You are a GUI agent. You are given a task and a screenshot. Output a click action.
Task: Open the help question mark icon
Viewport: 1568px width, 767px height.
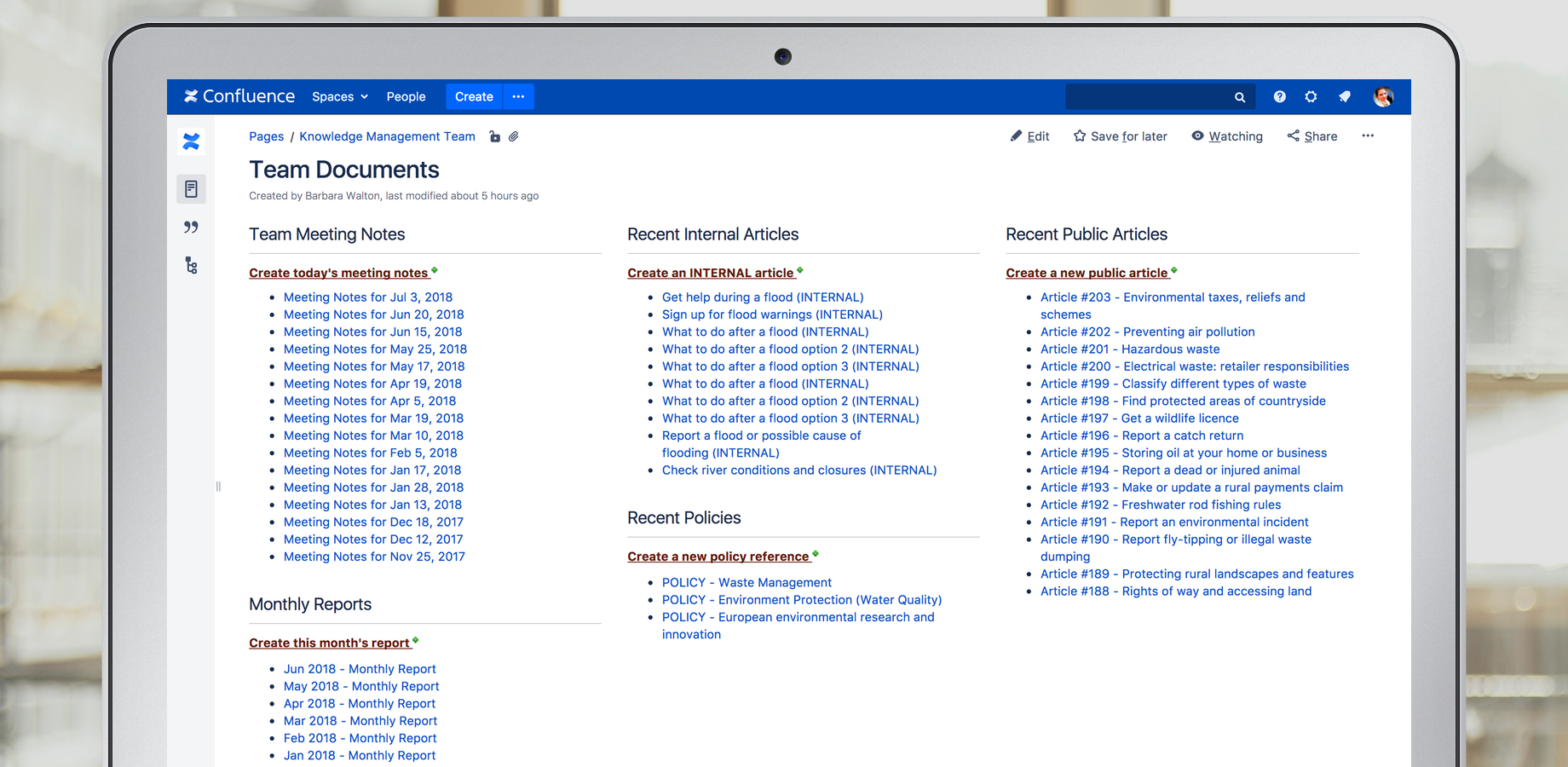pyautogui.click(x=1279, y=97)
